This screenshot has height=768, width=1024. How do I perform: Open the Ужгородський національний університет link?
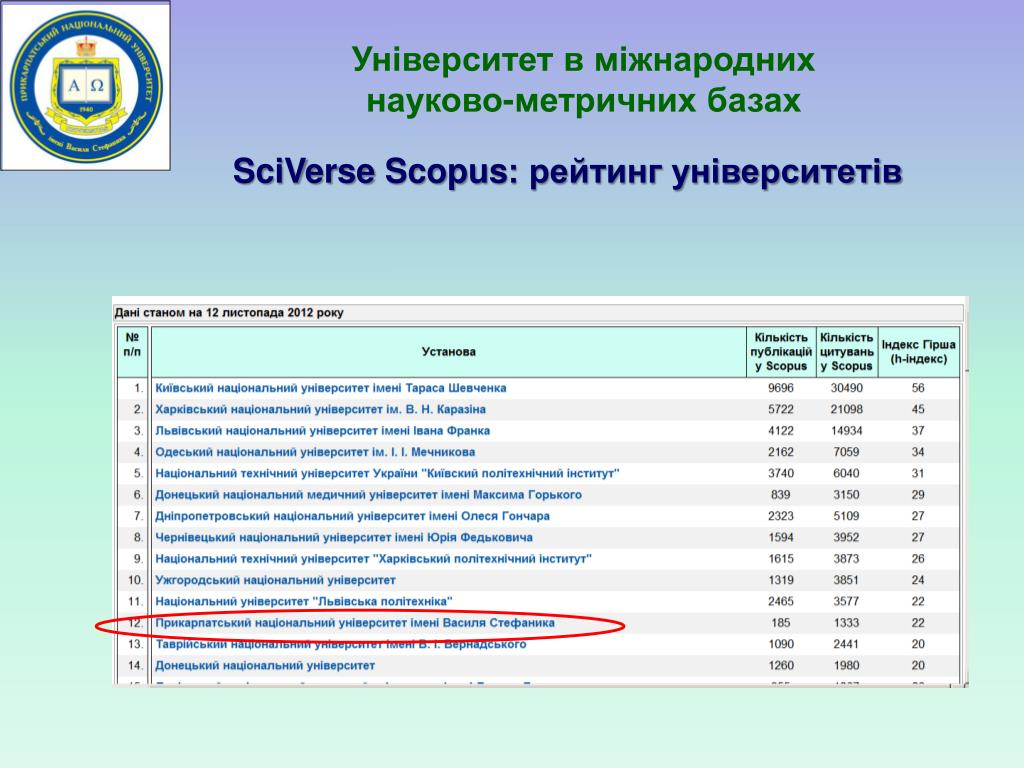[275, 580]
